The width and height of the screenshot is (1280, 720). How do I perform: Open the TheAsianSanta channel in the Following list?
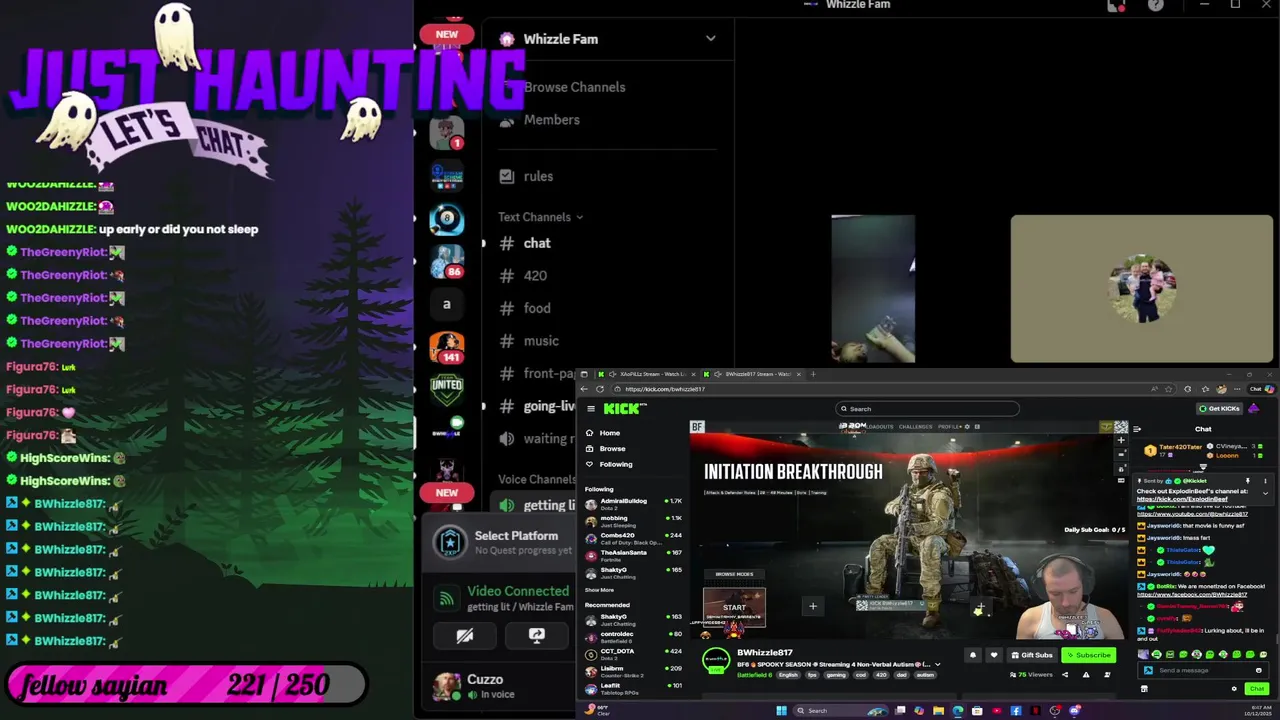(634, 555)
